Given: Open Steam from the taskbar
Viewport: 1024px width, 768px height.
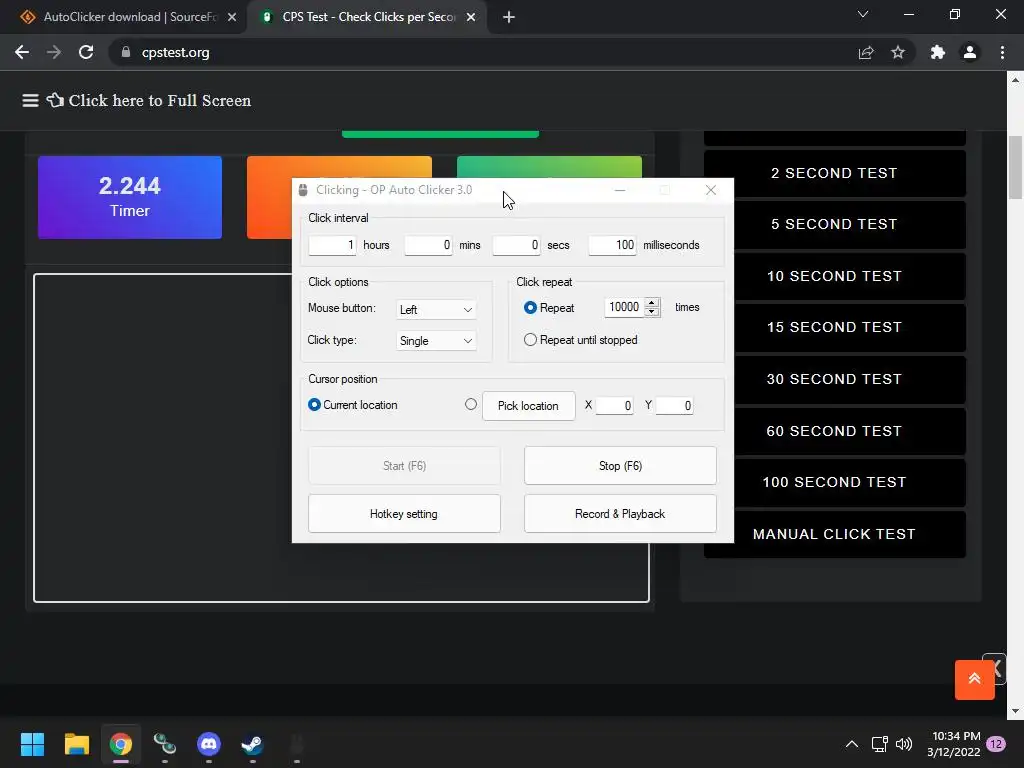Looking at the screenshot, I should point(253,744).
